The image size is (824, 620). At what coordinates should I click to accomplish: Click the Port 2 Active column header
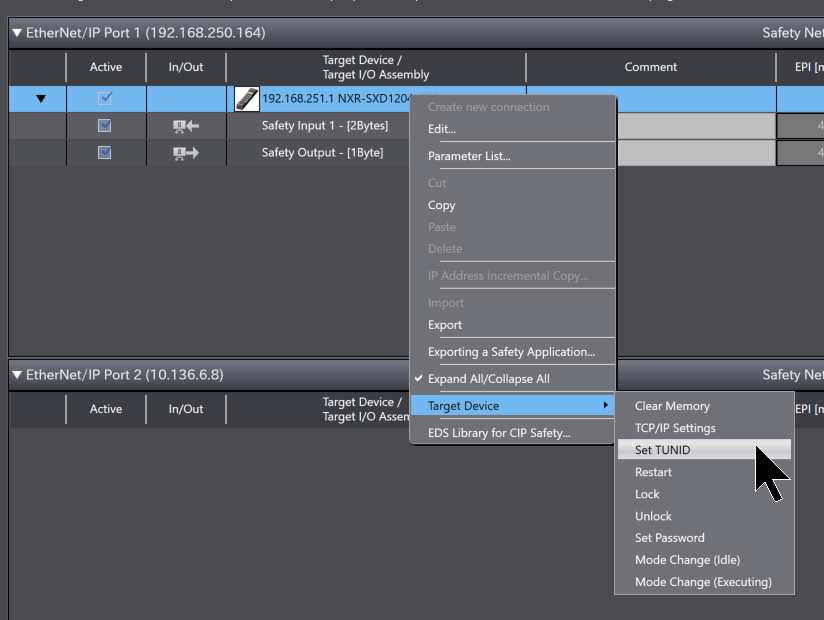click(106, 409)
